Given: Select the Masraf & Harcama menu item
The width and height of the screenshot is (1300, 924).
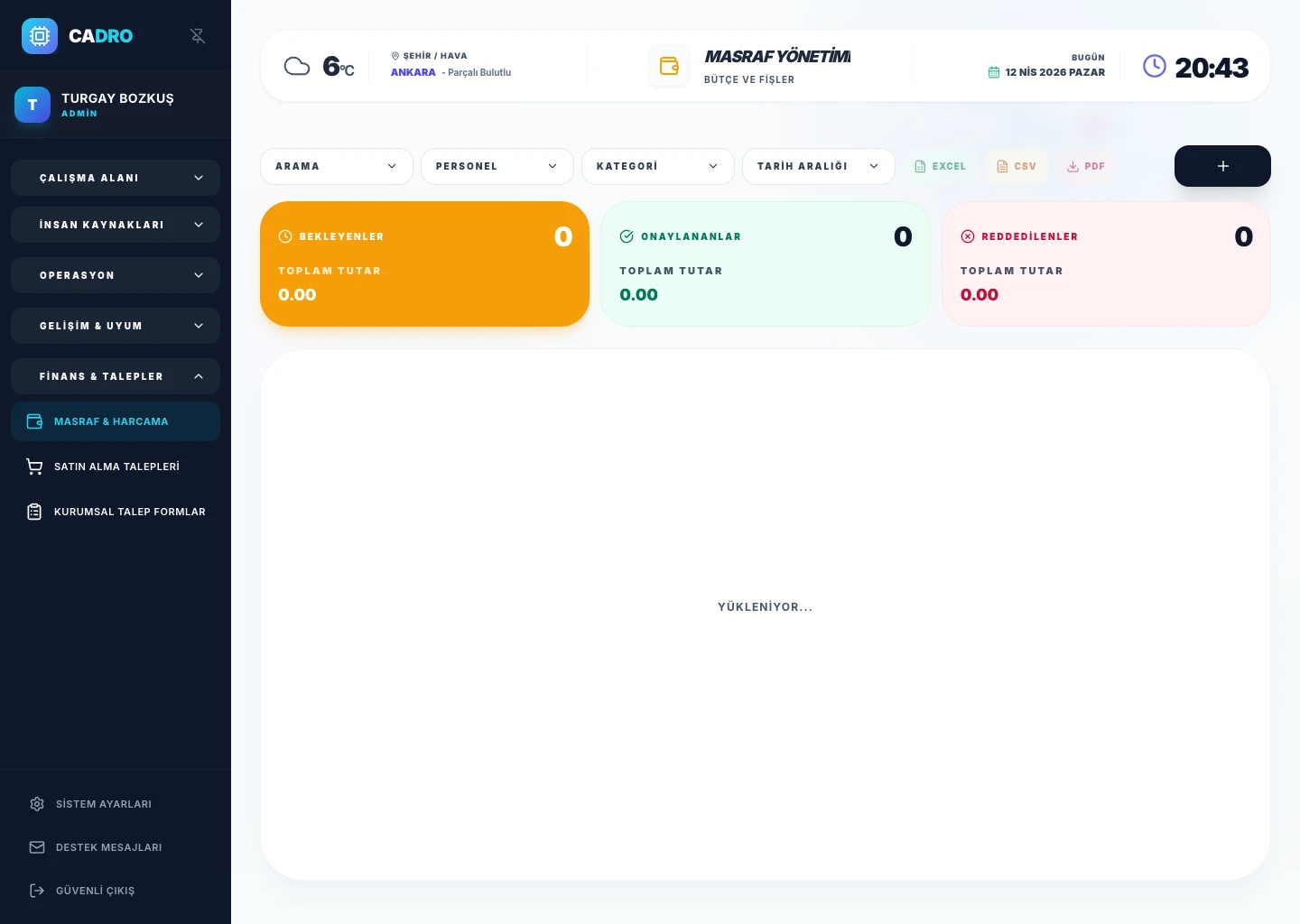Looking at the screenshot, I should point(116,421).
